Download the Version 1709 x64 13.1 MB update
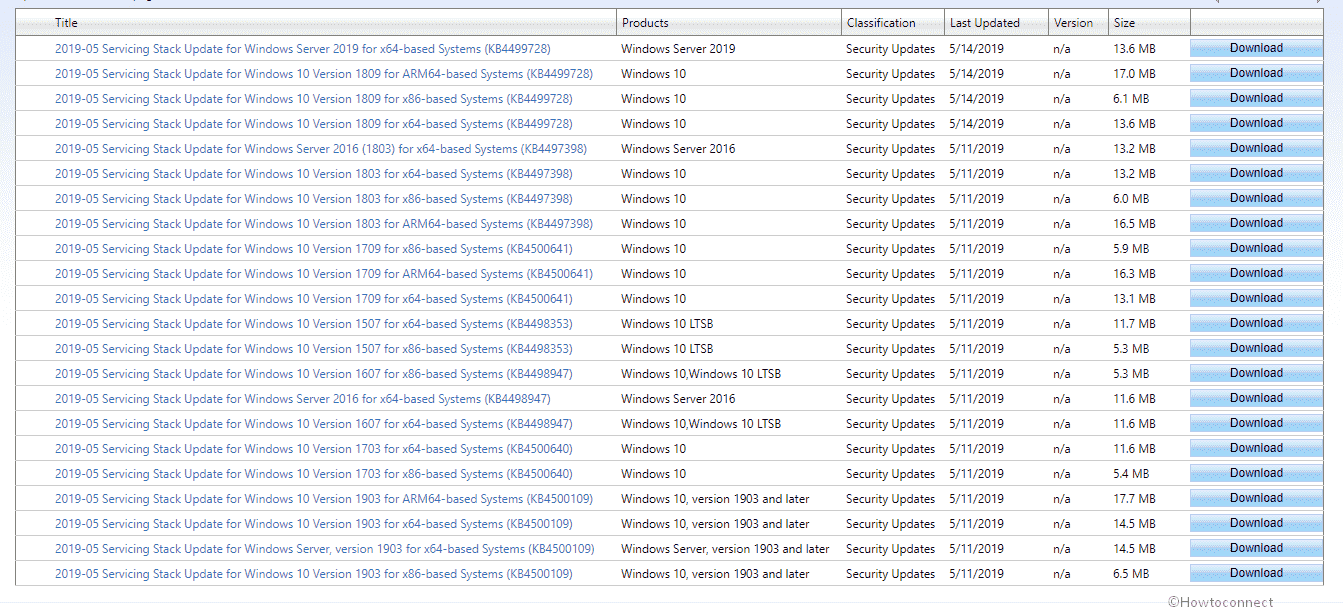The height and width of the screenshot is (611, 1343). point(1256,298)
